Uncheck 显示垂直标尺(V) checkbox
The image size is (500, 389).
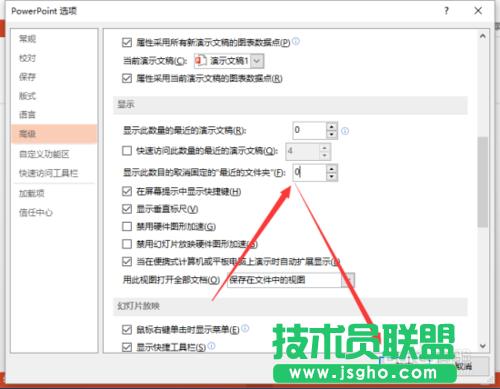tap(127, 209)
